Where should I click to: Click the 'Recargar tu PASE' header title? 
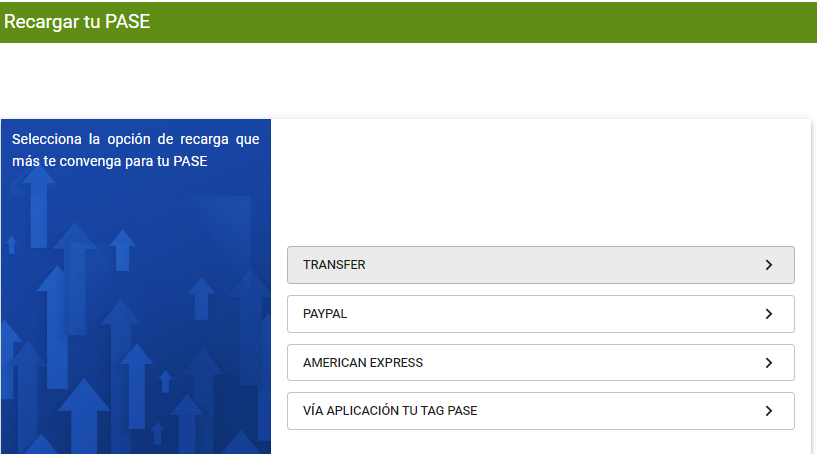click(77, 22)
